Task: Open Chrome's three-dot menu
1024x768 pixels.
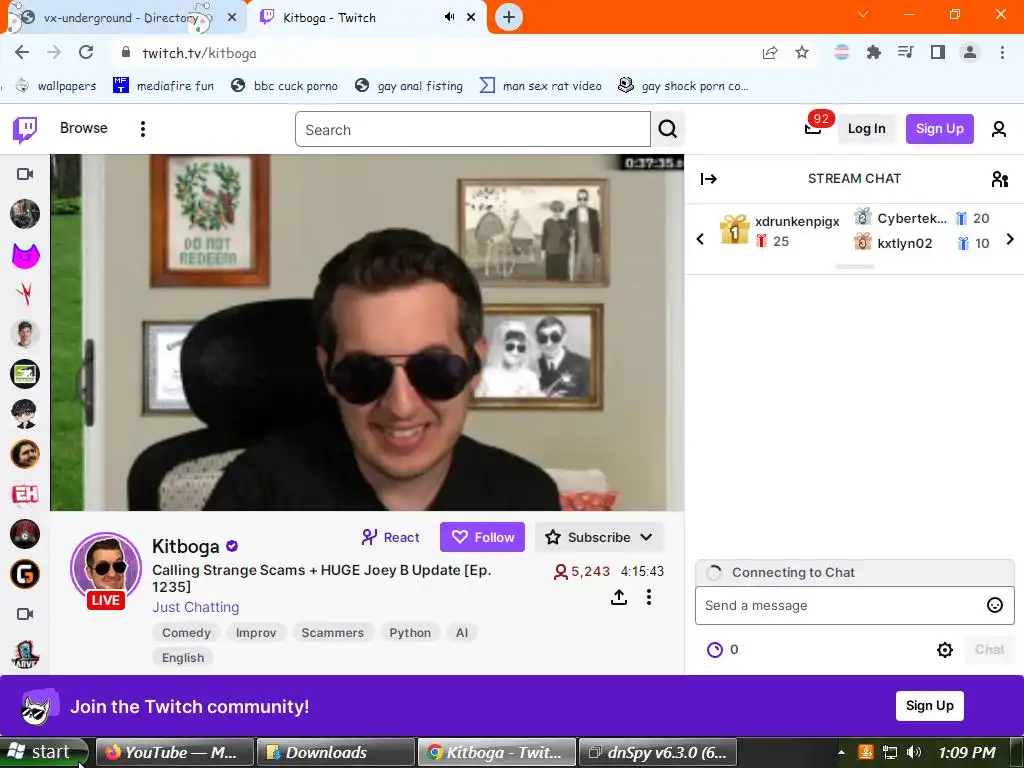Action: pyautogui.click(x=1002, y=53)
